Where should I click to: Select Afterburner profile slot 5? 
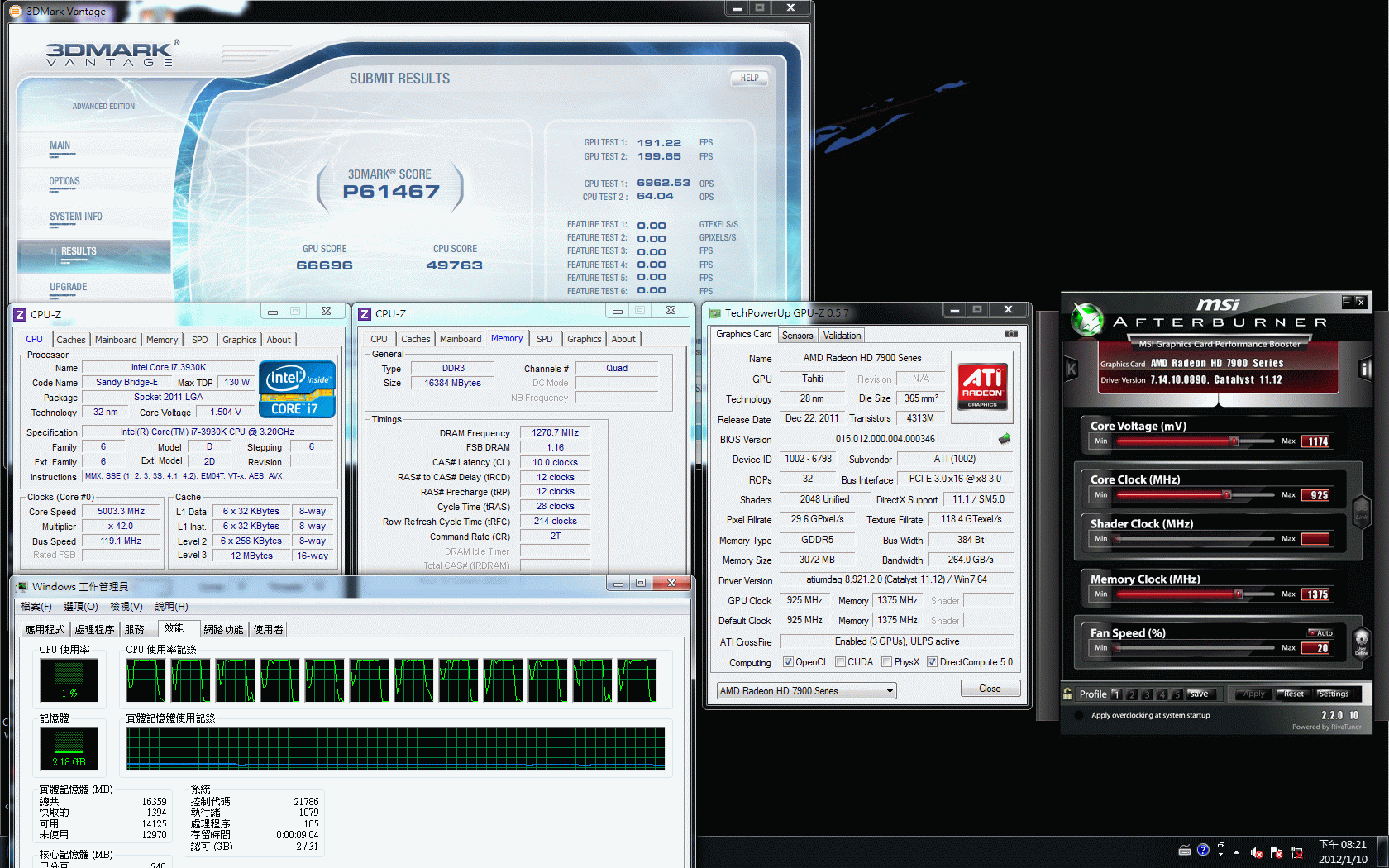click(1177, 694)
